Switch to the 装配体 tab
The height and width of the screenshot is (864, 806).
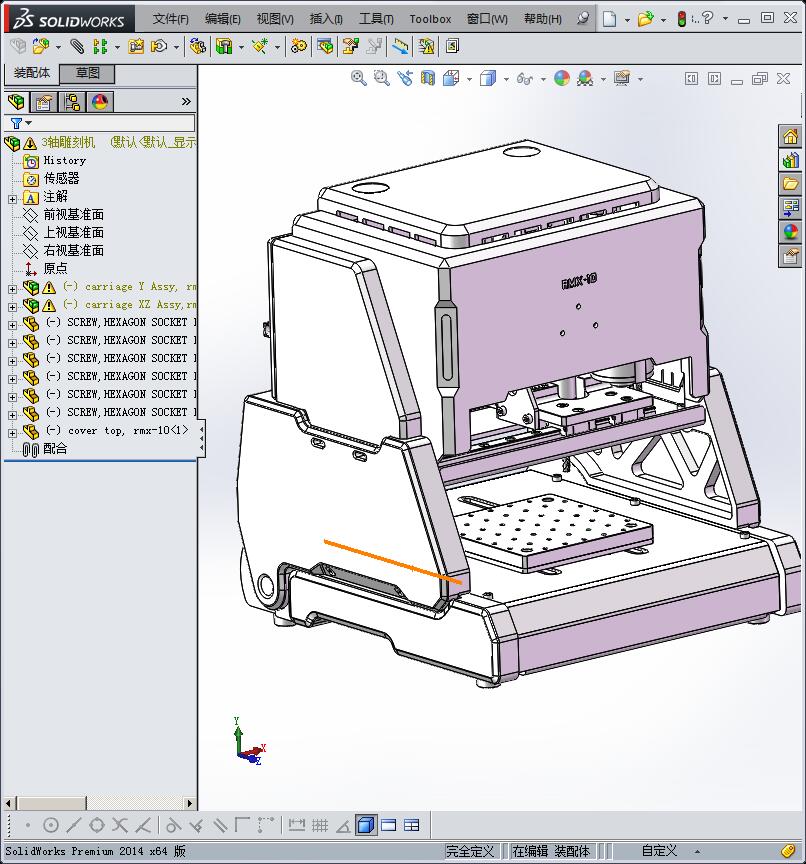click(31, 73)
